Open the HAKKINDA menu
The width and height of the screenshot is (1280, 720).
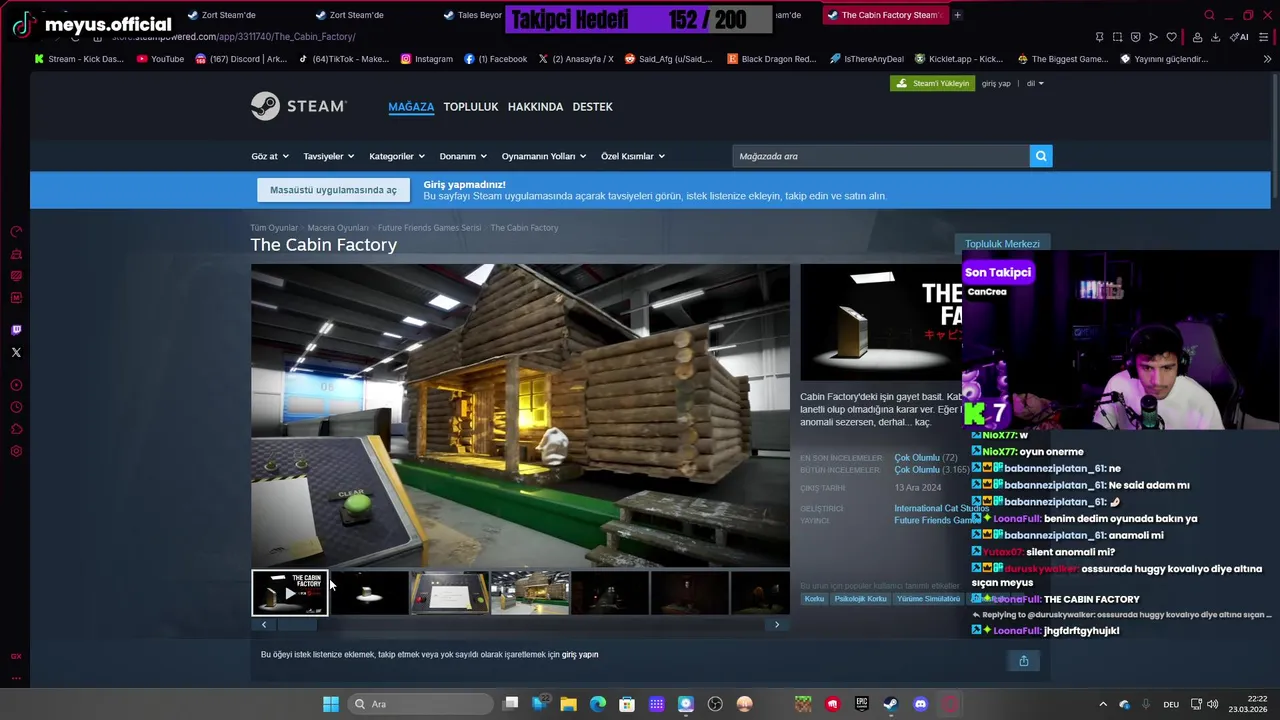tap(535, 107)
